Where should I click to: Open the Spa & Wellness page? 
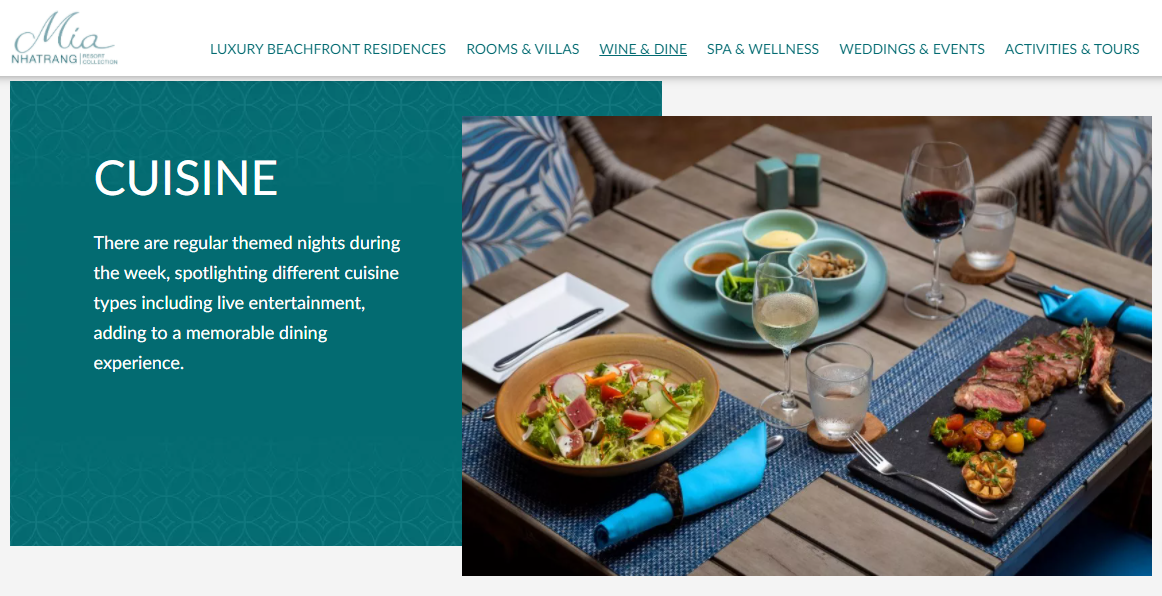763,49
